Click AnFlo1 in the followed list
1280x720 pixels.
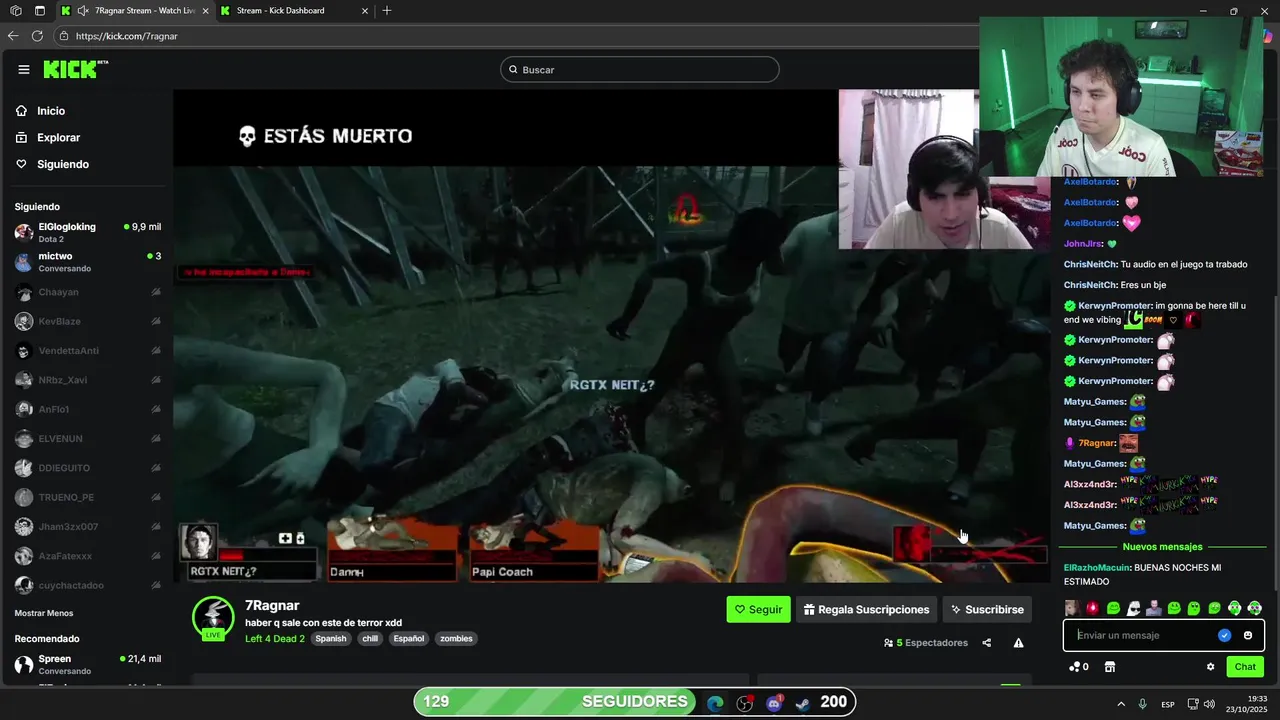coord(88,409)
